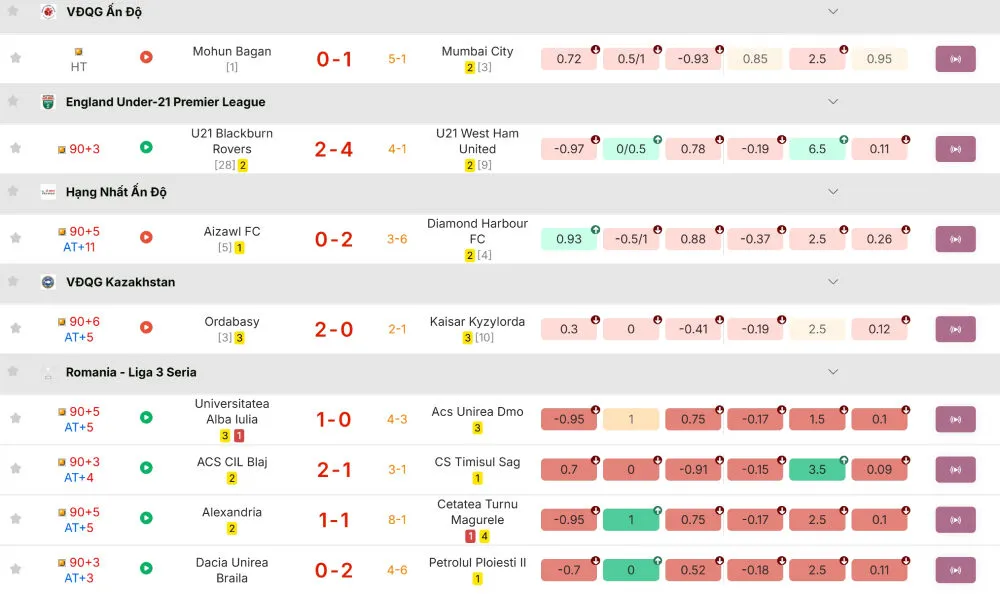
Task: Select 0.72 odds for Mohun Bagan match
Action: pos(569,59)
